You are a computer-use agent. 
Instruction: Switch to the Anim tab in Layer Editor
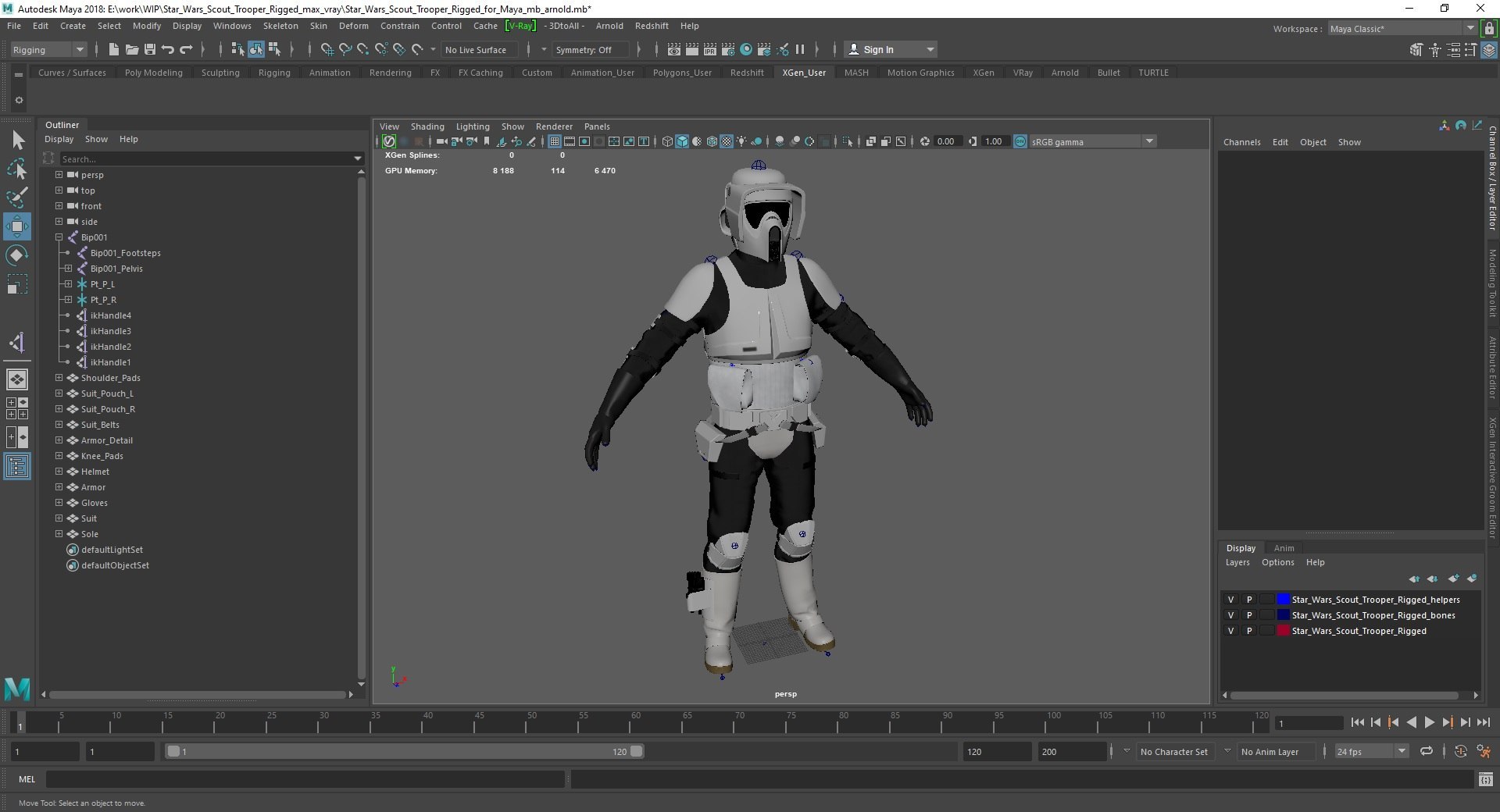pyautogui.click(x=1284, y=548)
